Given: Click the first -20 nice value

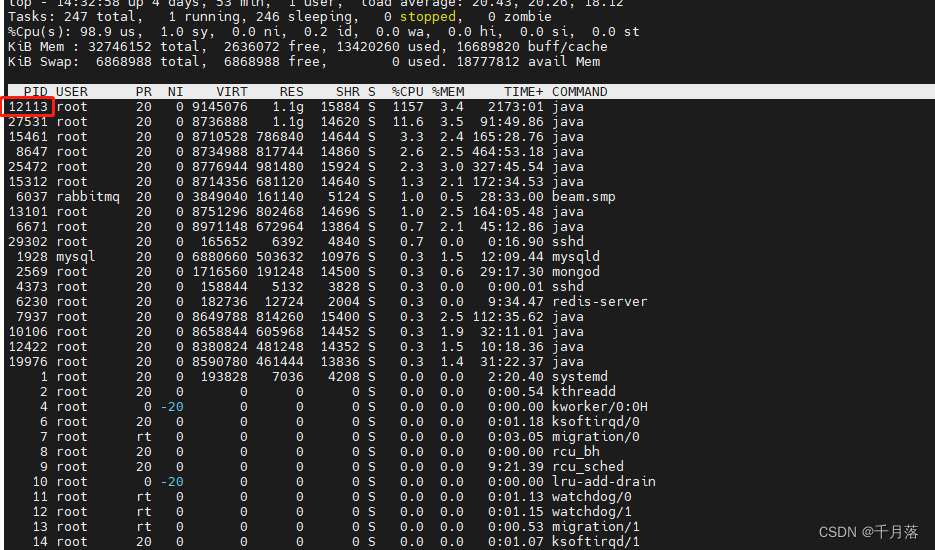Looking at the screenshot, I should coord(172,407).
